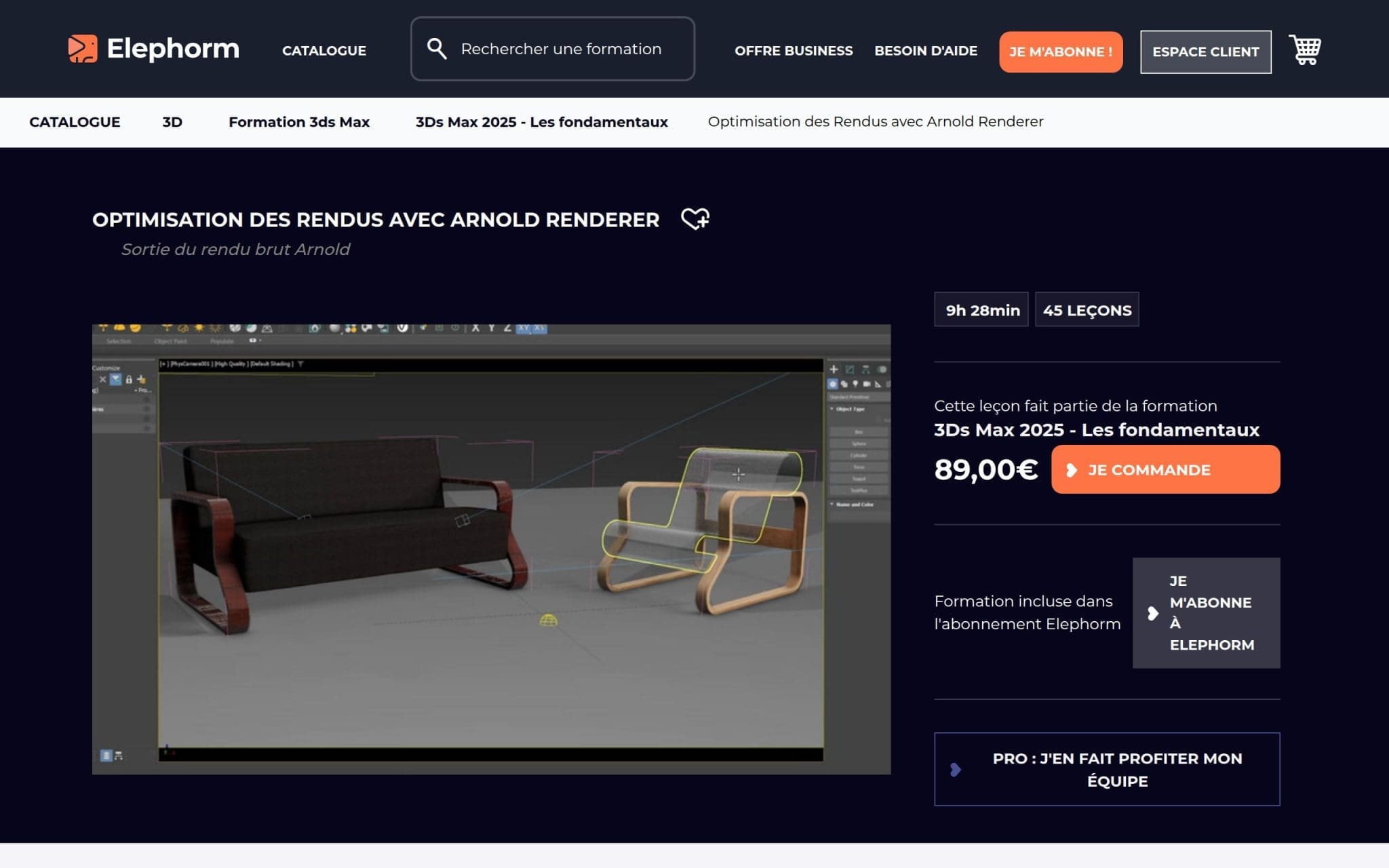Open the BESOIN D'AIDE link
The width and height of the screenshot is (1389, 868).
click(x=926, y=51)
